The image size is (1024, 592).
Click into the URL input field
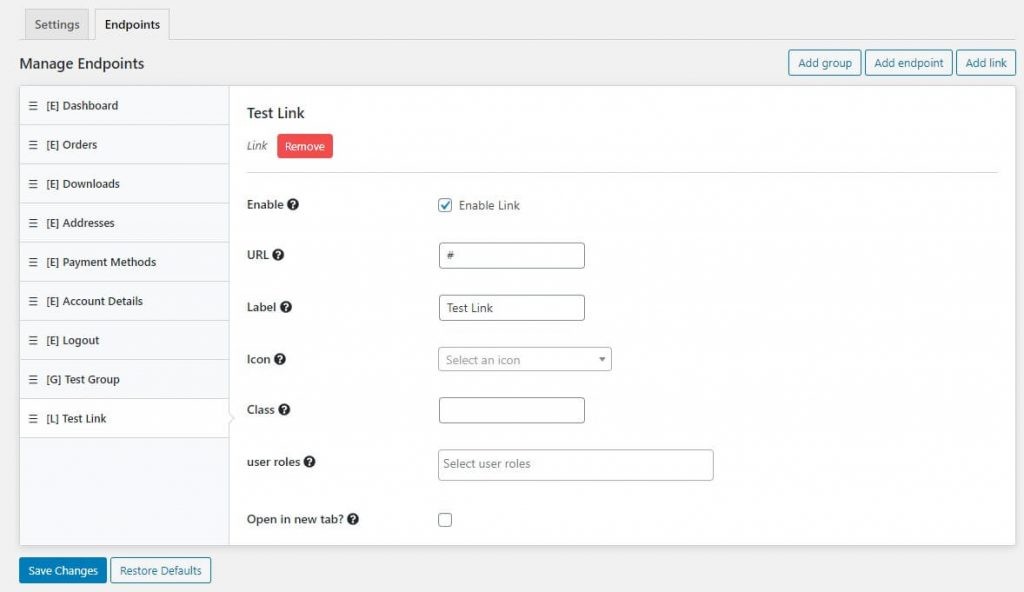click(x=511, y=256)
